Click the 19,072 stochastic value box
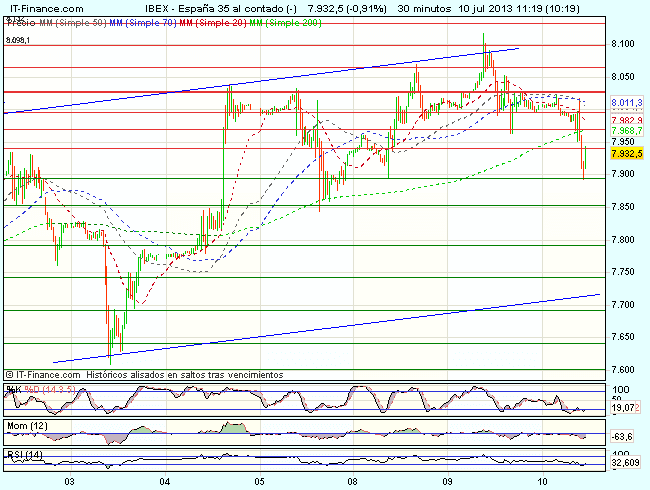The width and height of the screenshot is (650, 490). (623, 408)
